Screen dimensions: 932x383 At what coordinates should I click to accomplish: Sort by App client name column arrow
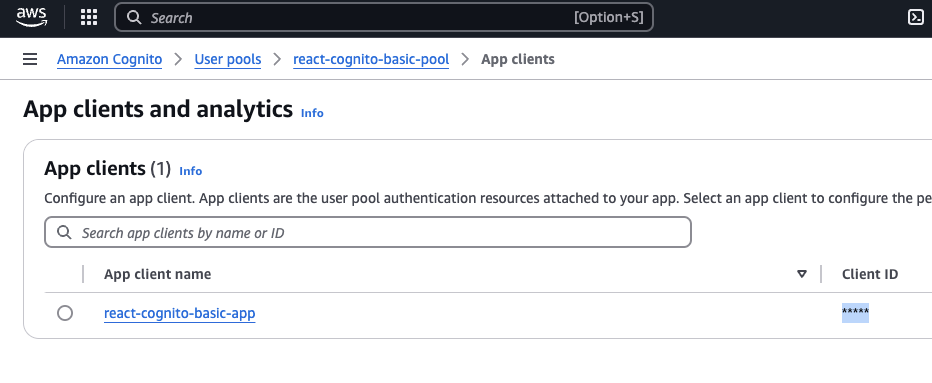click(802, 274)
